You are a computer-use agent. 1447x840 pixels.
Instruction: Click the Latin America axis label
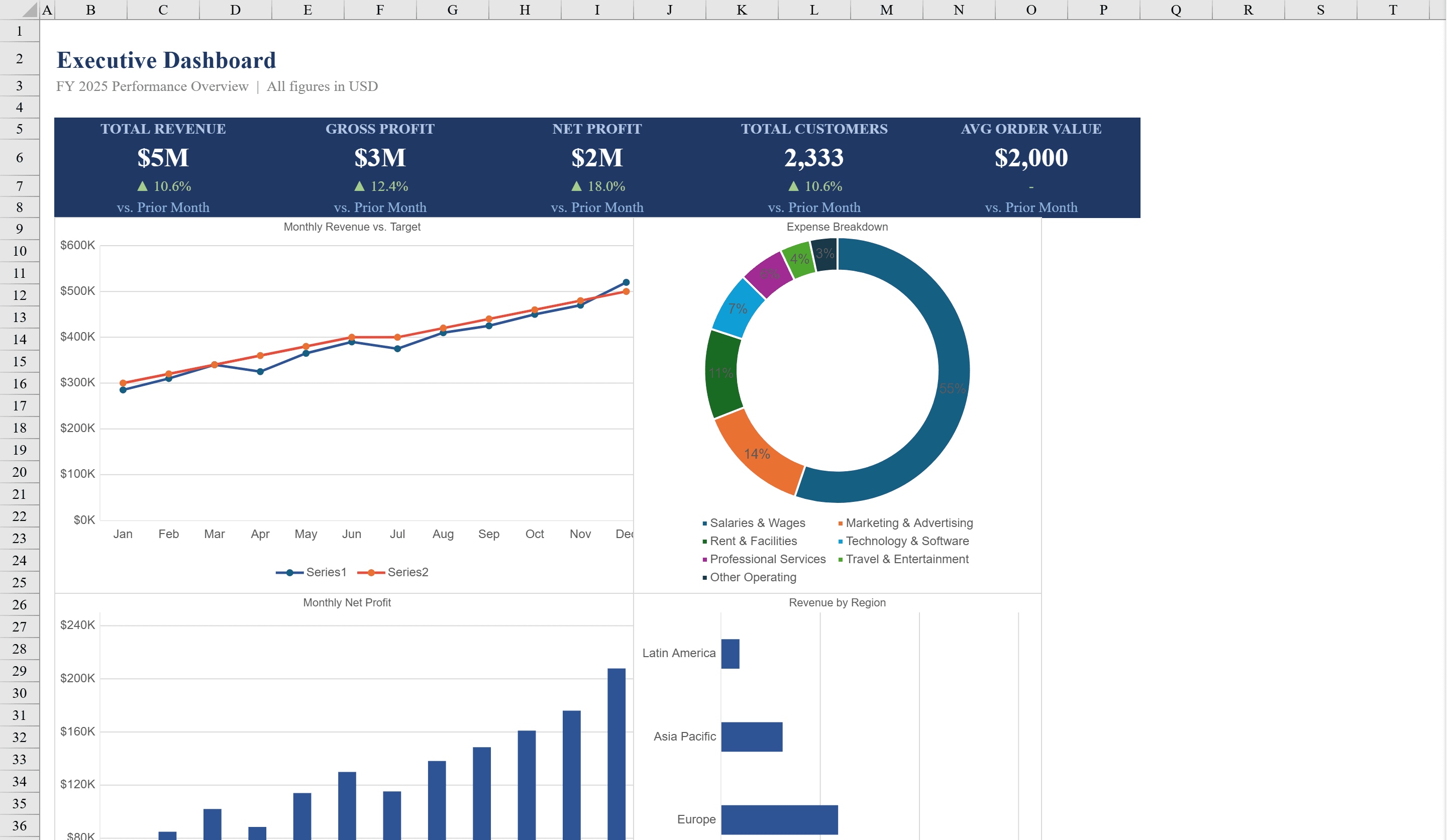click(x=679, y=653)
